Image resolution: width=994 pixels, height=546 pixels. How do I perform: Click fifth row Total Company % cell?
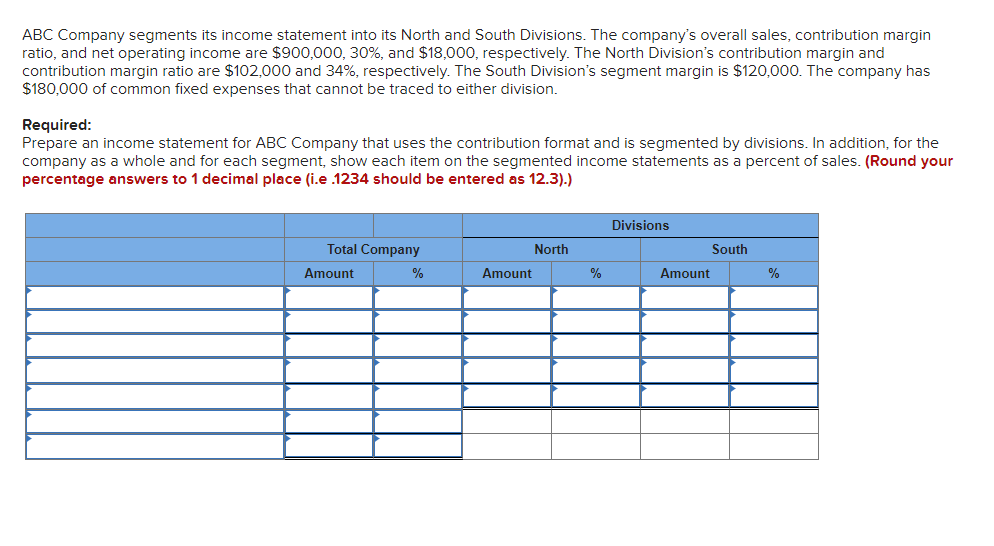point(418,396)
